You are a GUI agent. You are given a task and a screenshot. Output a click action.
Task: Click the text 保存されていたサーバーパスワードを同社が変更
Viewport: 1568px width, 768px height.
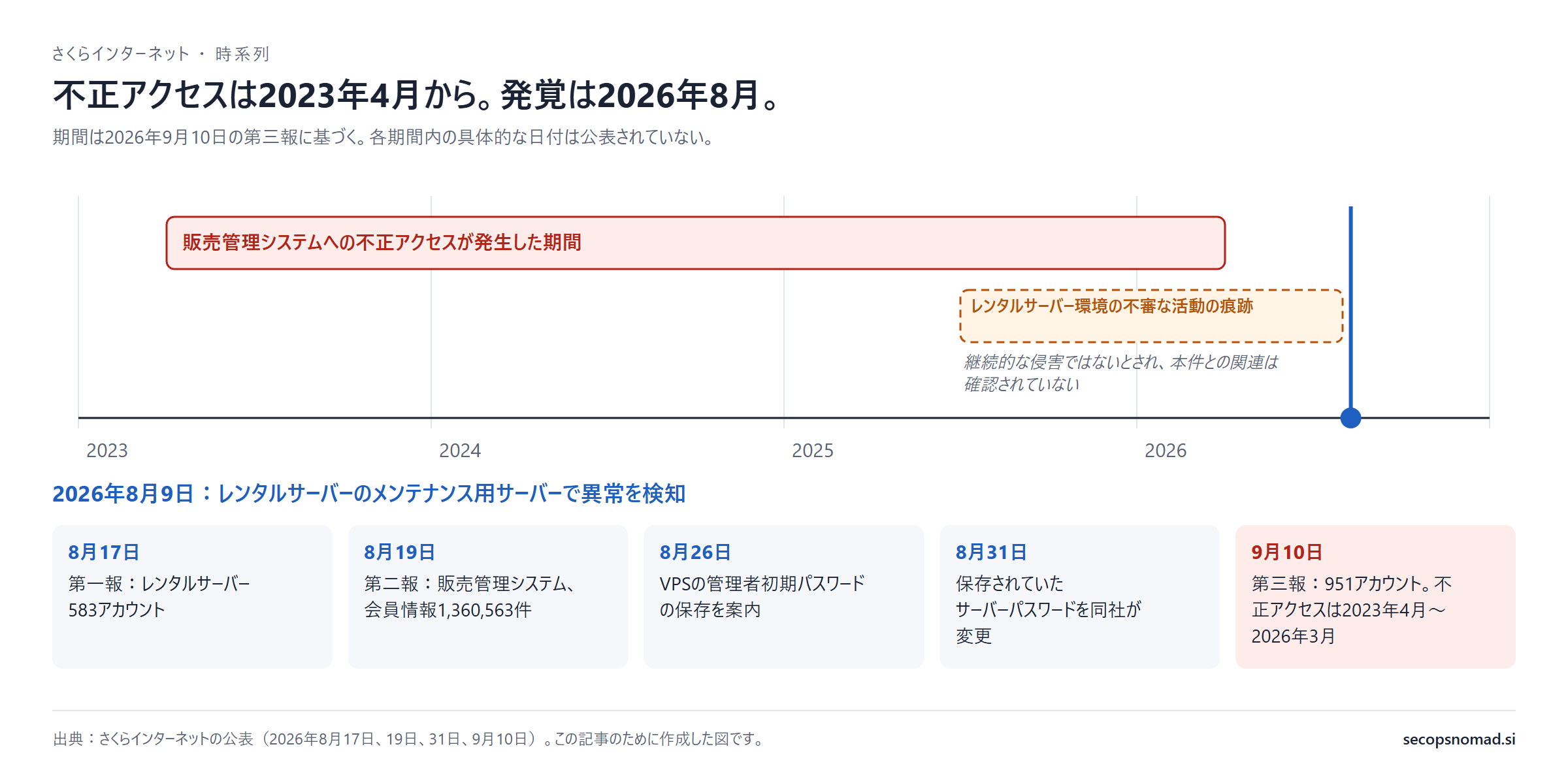[x=1049, y=609]
